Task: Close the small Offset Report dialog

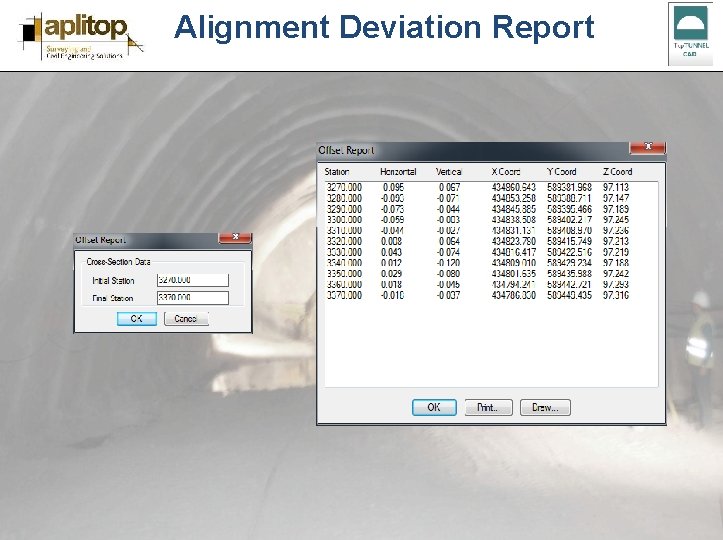Action: 235,237
